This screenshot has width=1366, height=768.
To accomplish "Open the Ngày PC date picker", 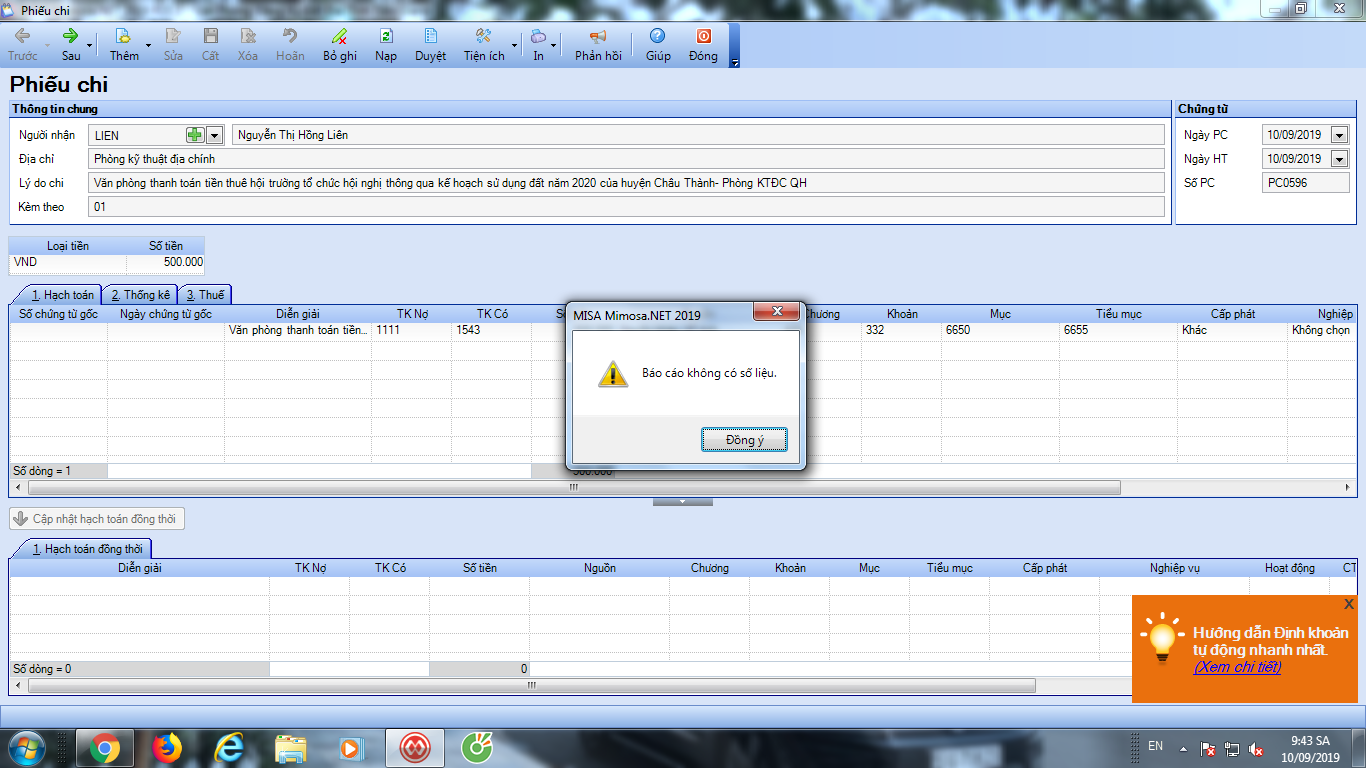I will 1339,135.
